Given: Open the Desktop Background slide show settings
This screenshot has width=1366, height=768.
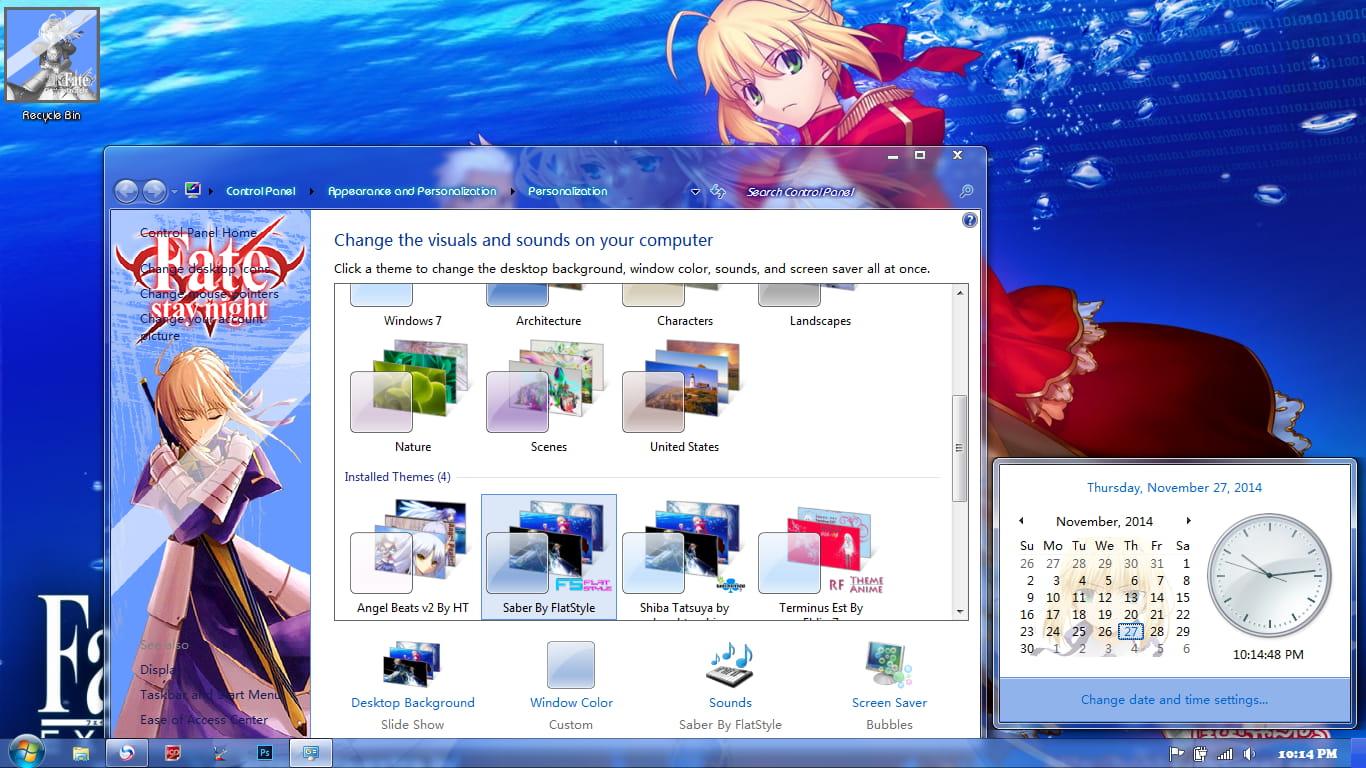Looking at the screenshot, I should (x=412, y=662).
